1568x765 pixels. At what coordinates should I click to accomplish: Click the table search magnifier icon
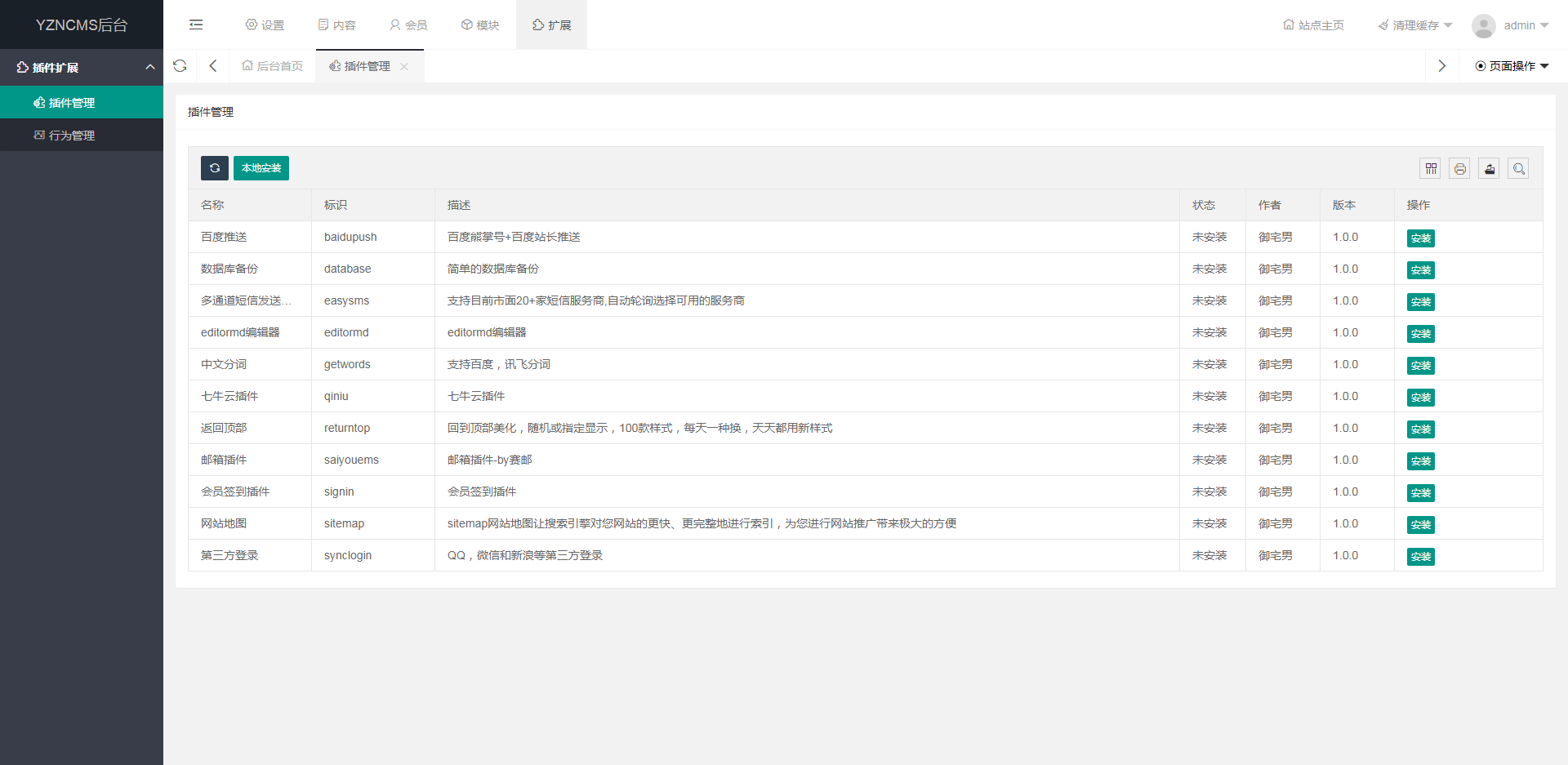tap(1519, 169)
